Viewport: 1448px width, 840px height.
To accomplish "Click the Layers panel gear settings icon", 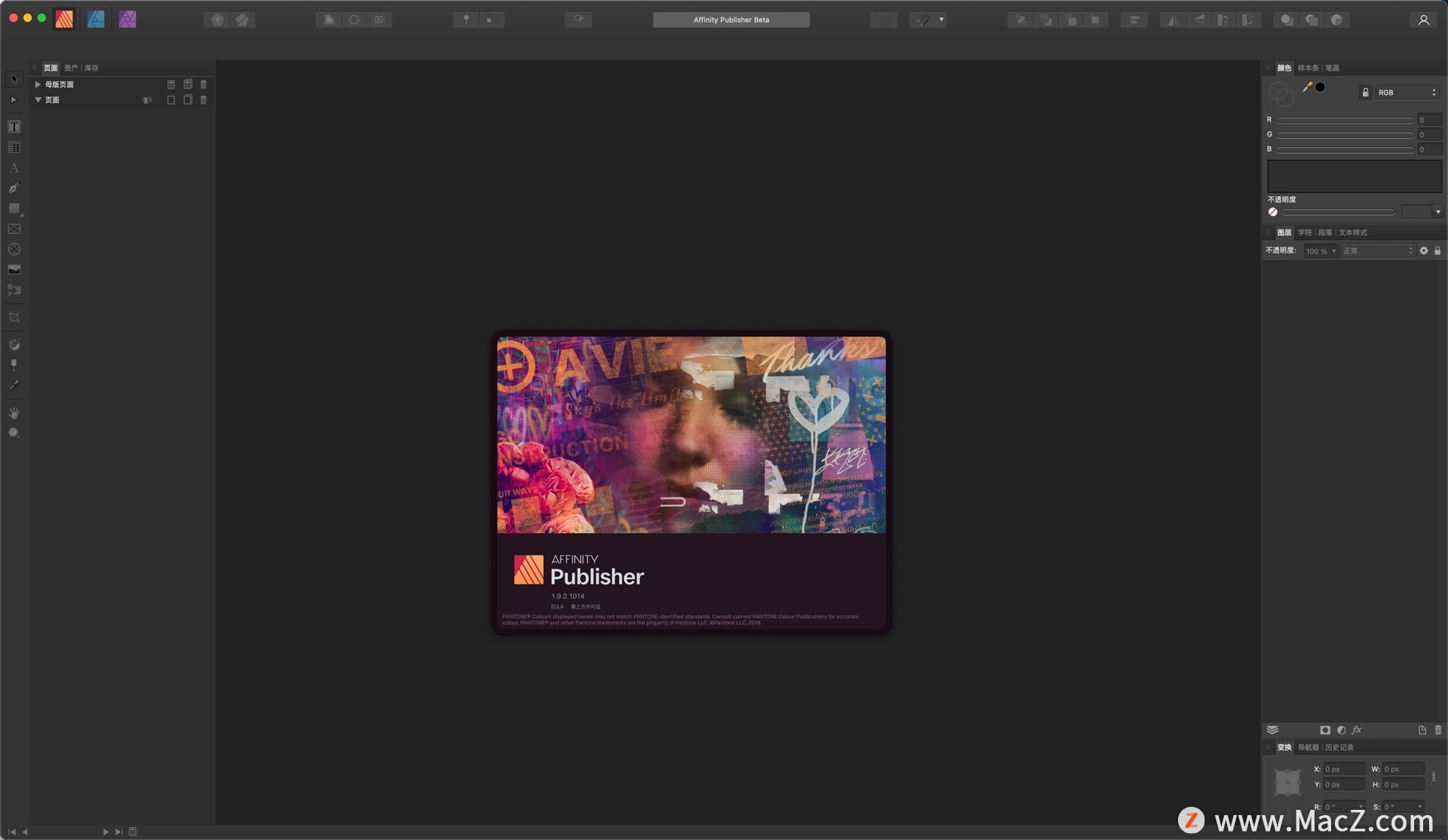I will click(1424, 251).
